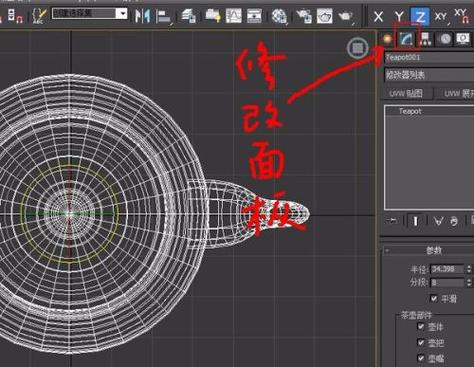
Task: Toggle the Snaps magnet icon
Action: tap(15, 16)
